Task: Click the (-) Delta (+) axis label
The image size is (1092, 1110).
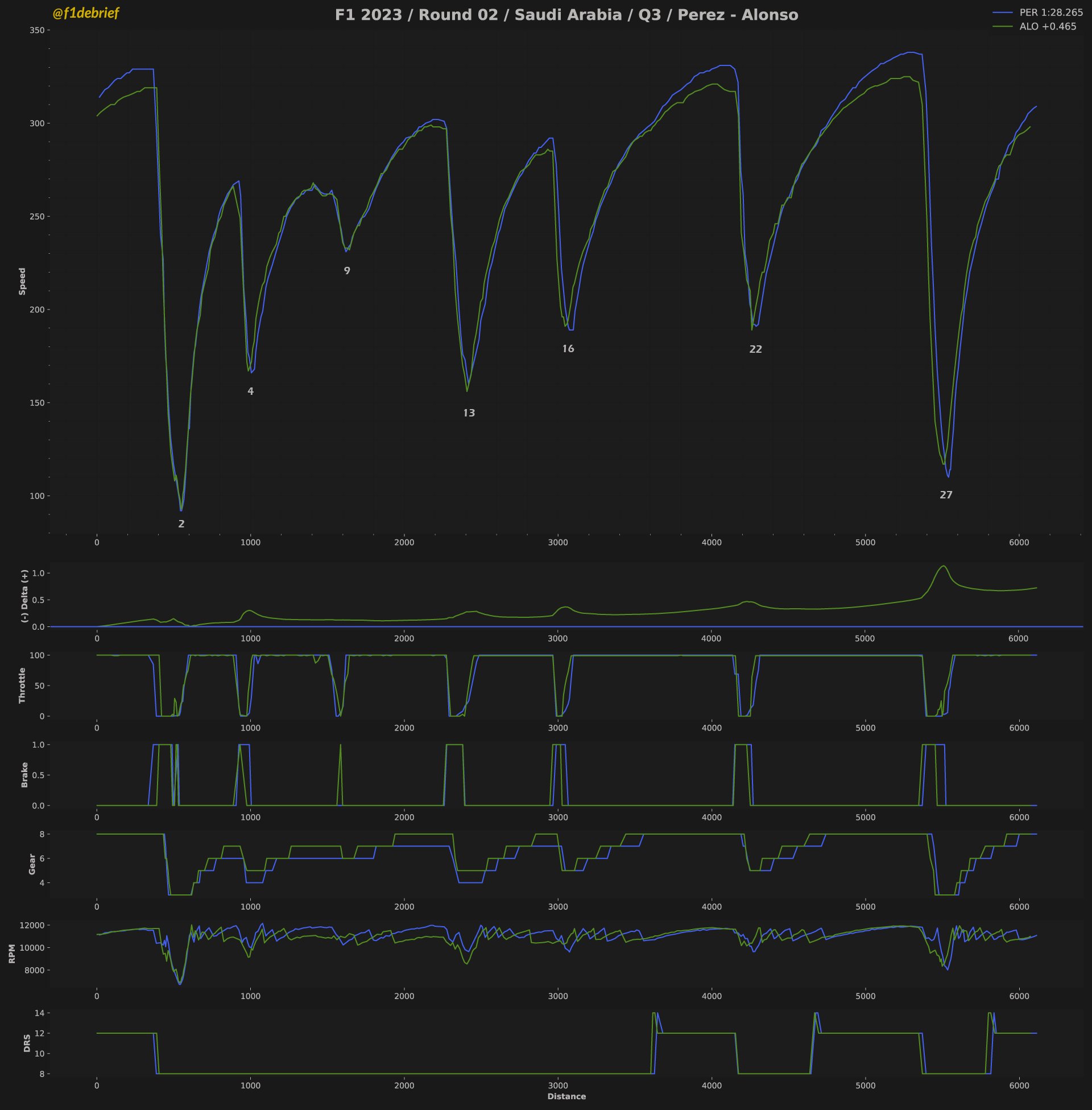Action: (24, 596)
